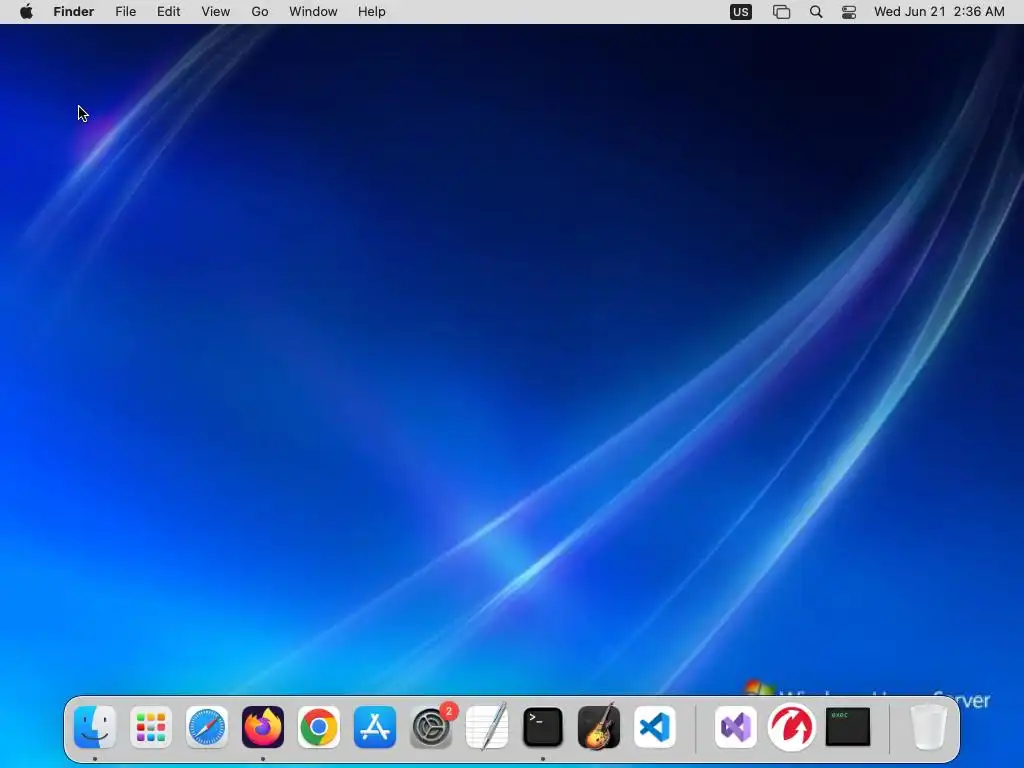Open Finder from the Dock

pyautogui.click(x=95, y=727)
